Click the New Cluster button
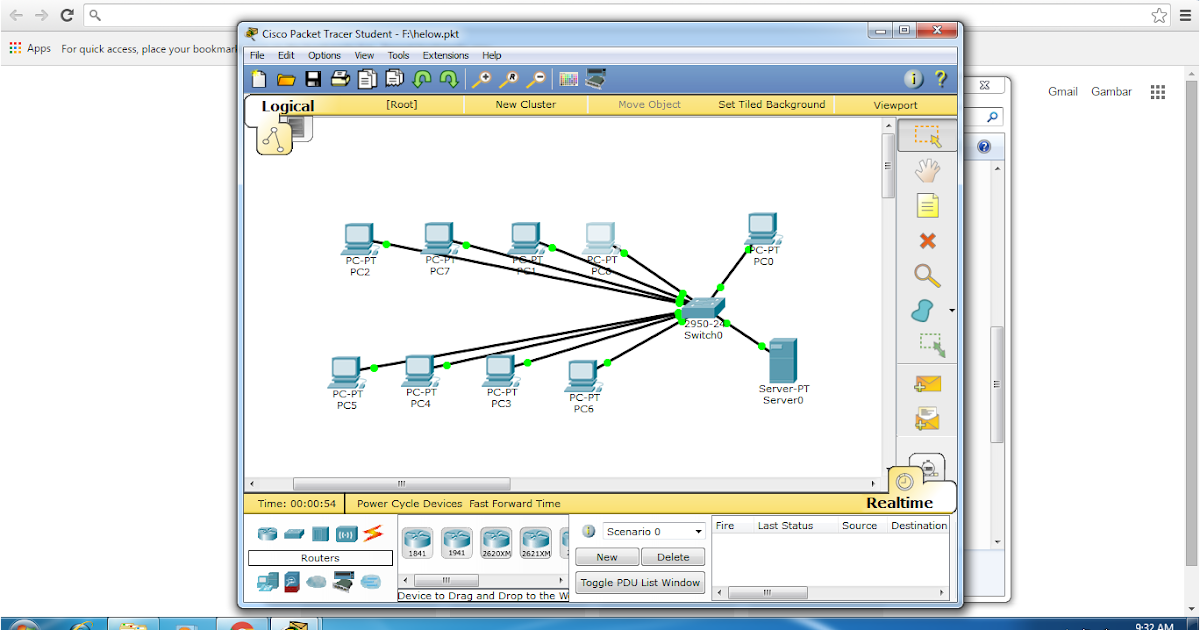This screenshot has height=630, width=1200. point(526,104)
